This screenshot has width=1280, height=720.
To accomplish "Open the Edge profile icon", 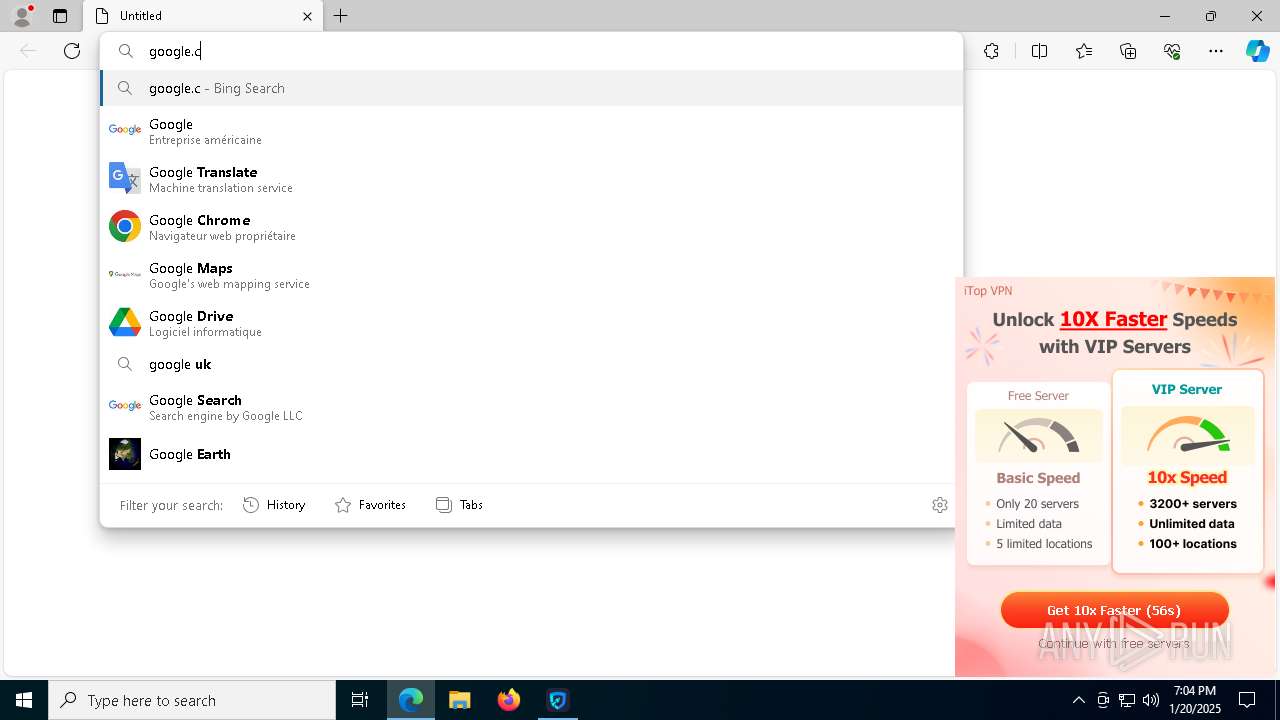I will click(22, 16).
